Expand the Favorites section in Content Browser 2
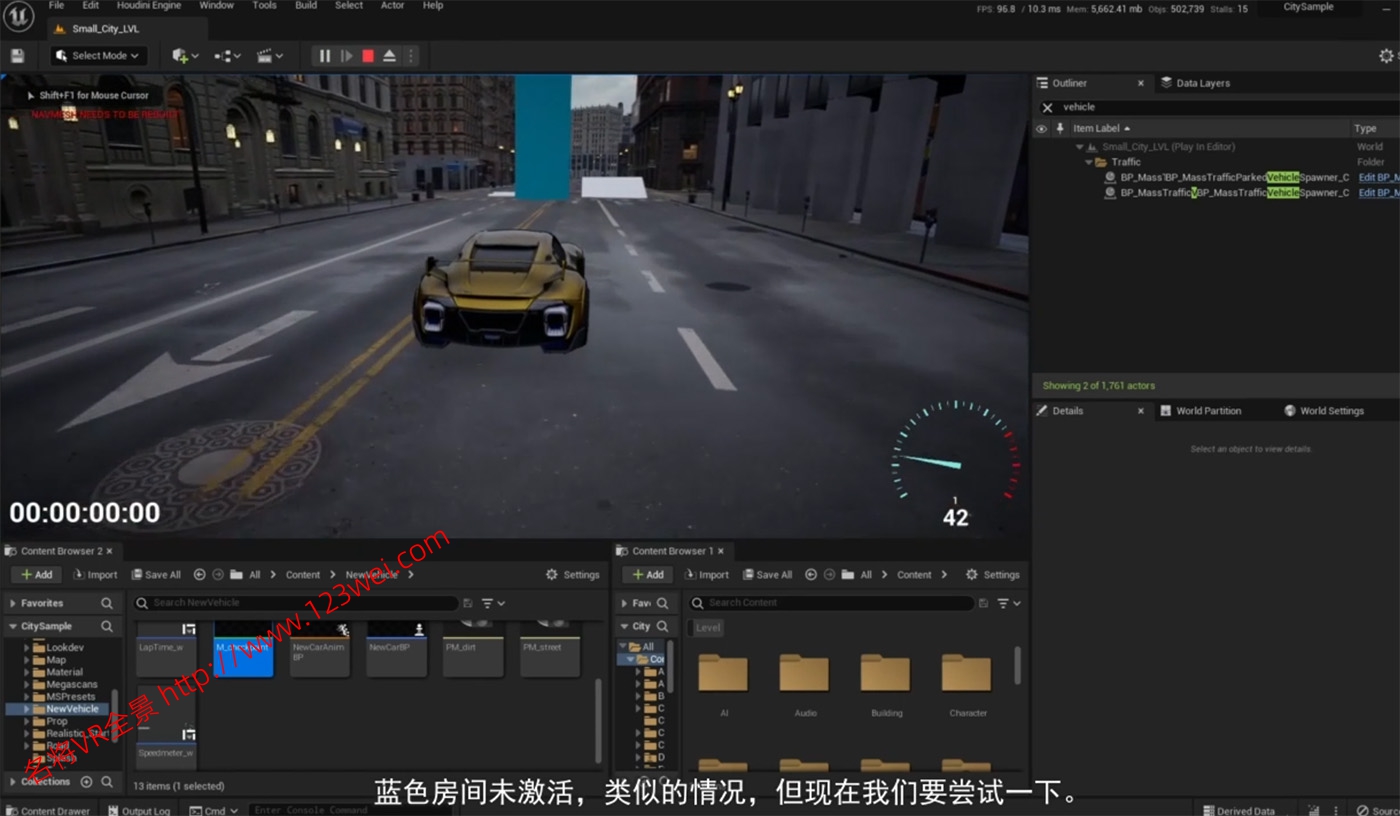 coord(13,603)
